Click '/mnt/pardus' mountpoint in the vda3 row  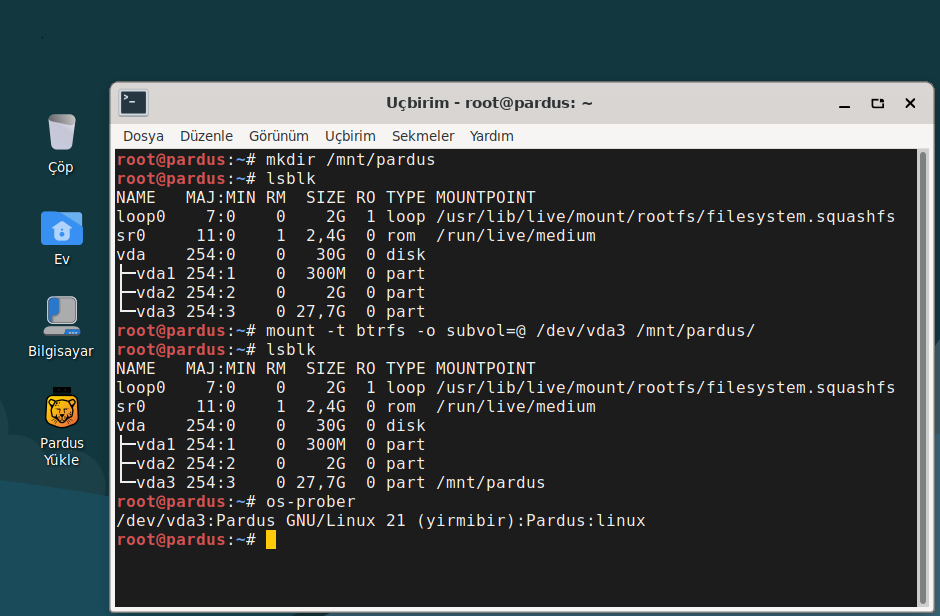(490, 482)
